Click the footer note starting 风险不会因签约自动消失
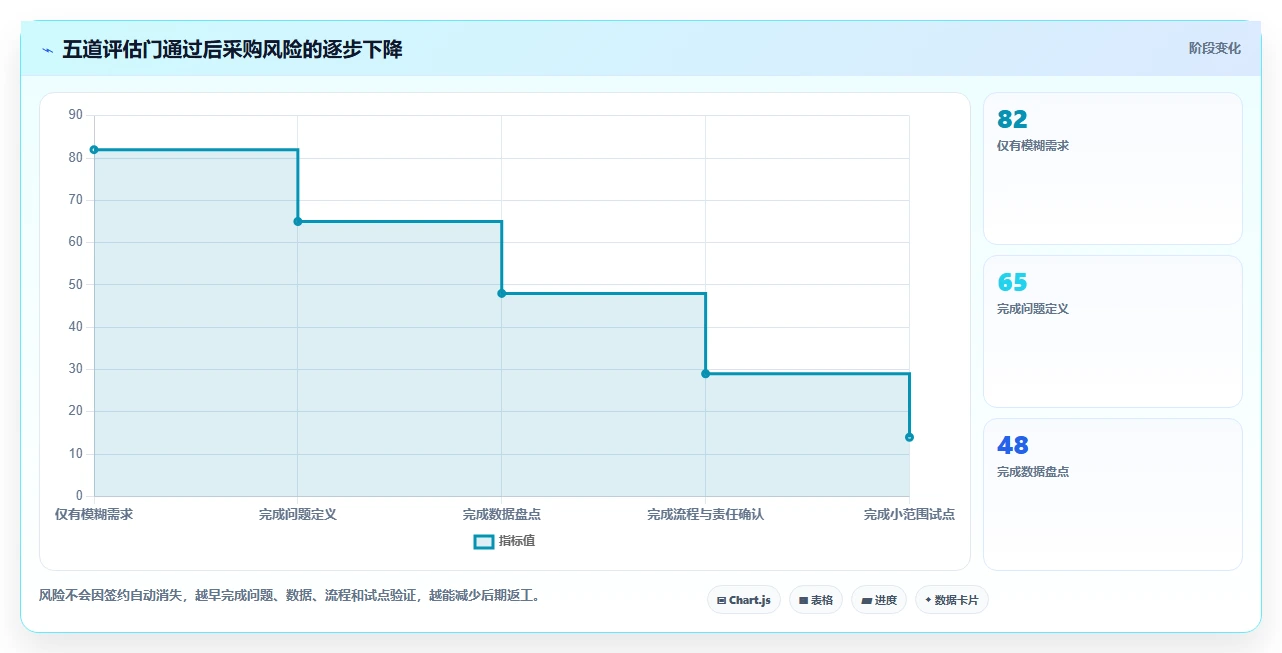The height and width of the screenshot is (653, 1282). (x=291, y=595)
